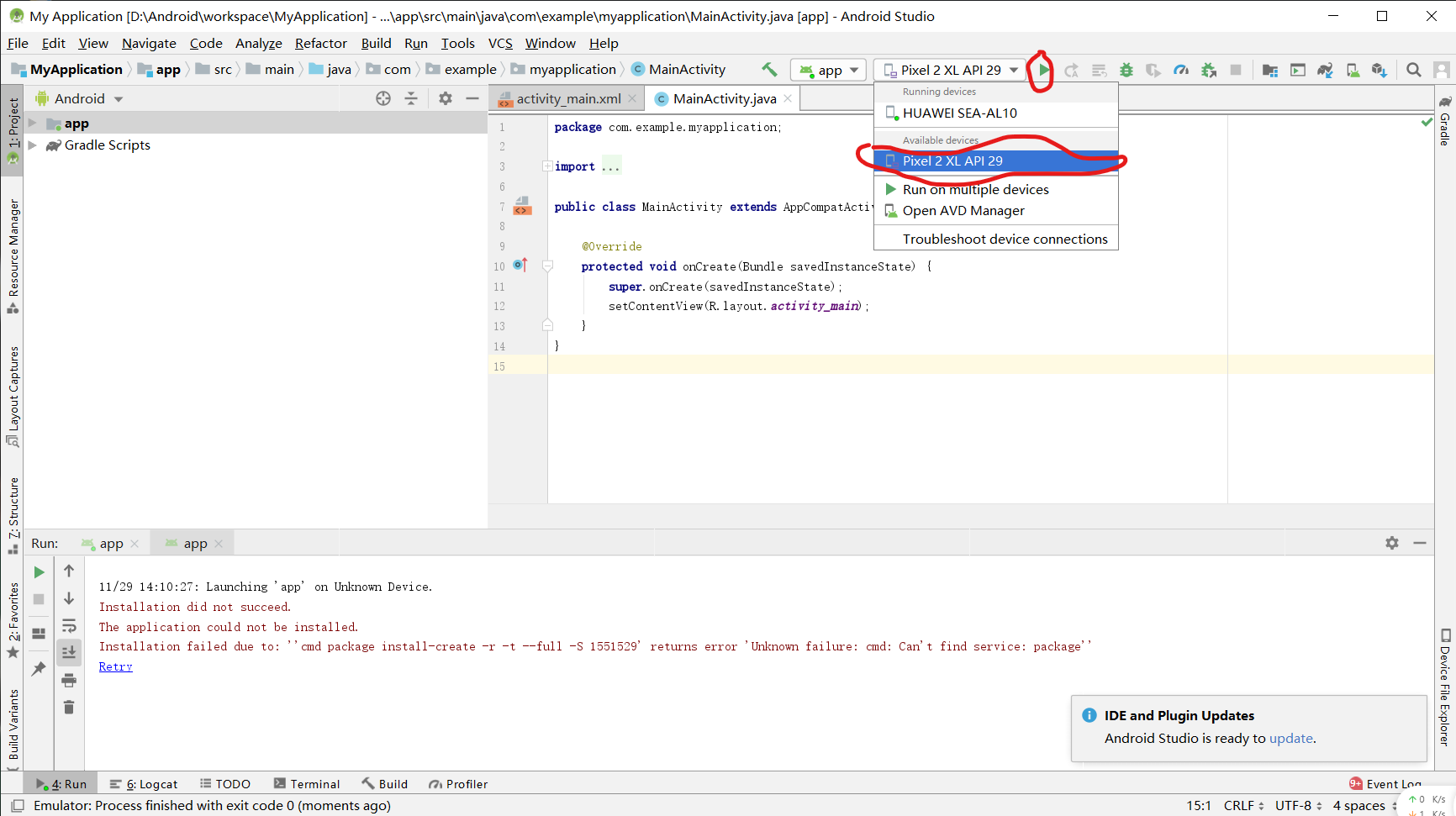Choose Run on multiple devices
Viewport: 1456px width, 816px height.
pyautogui.click(x=996, y=189)
